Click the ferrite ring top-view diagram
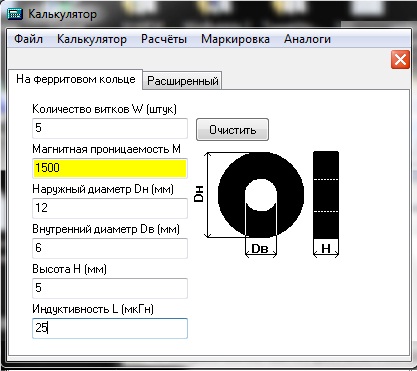 coord(261,195)
